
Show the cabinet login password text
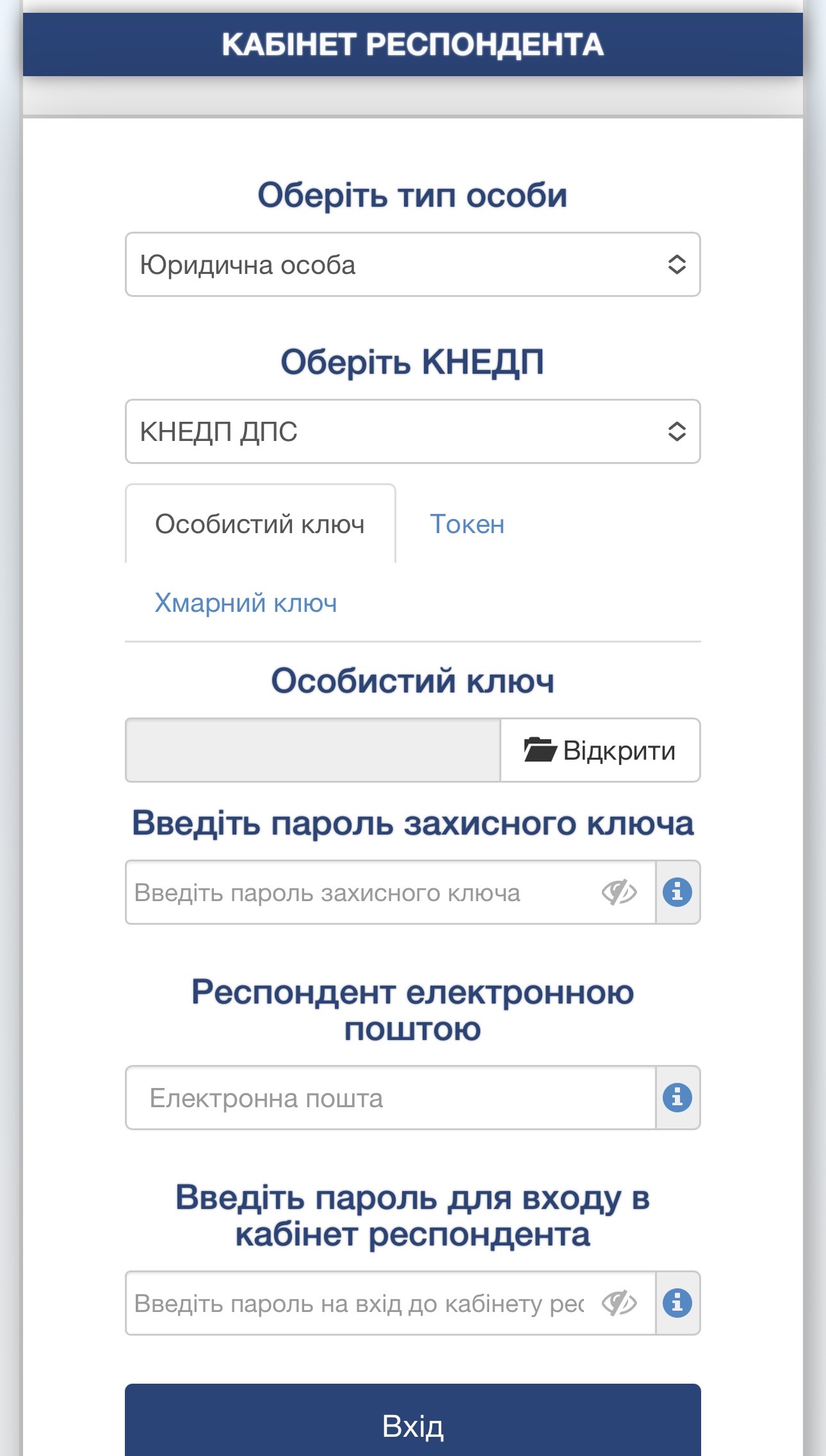[619, 1303]
